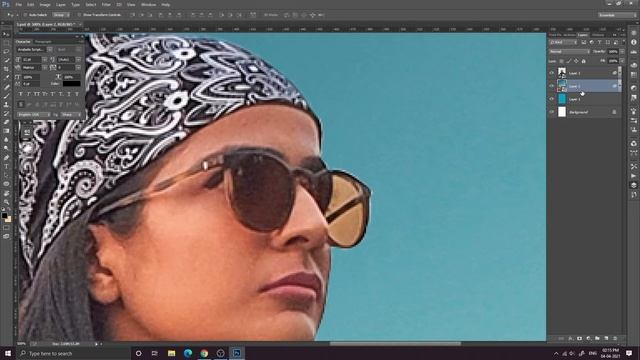This screenshot has height=360, width=640.
Task: Toggle Underline in Character panel
Action: (68, 94)
